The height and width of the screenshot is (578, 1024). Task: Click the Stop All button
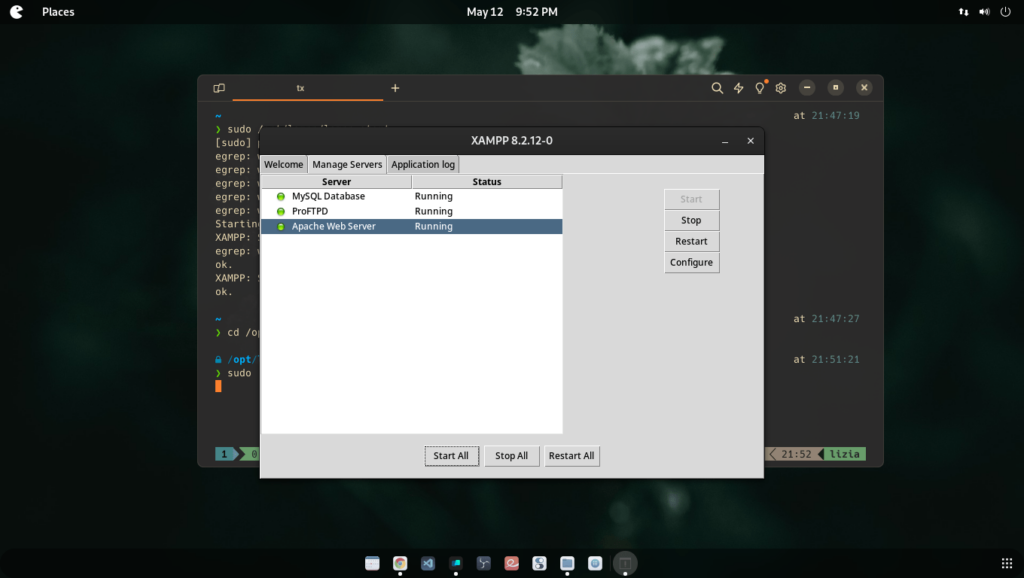point(512,456)
